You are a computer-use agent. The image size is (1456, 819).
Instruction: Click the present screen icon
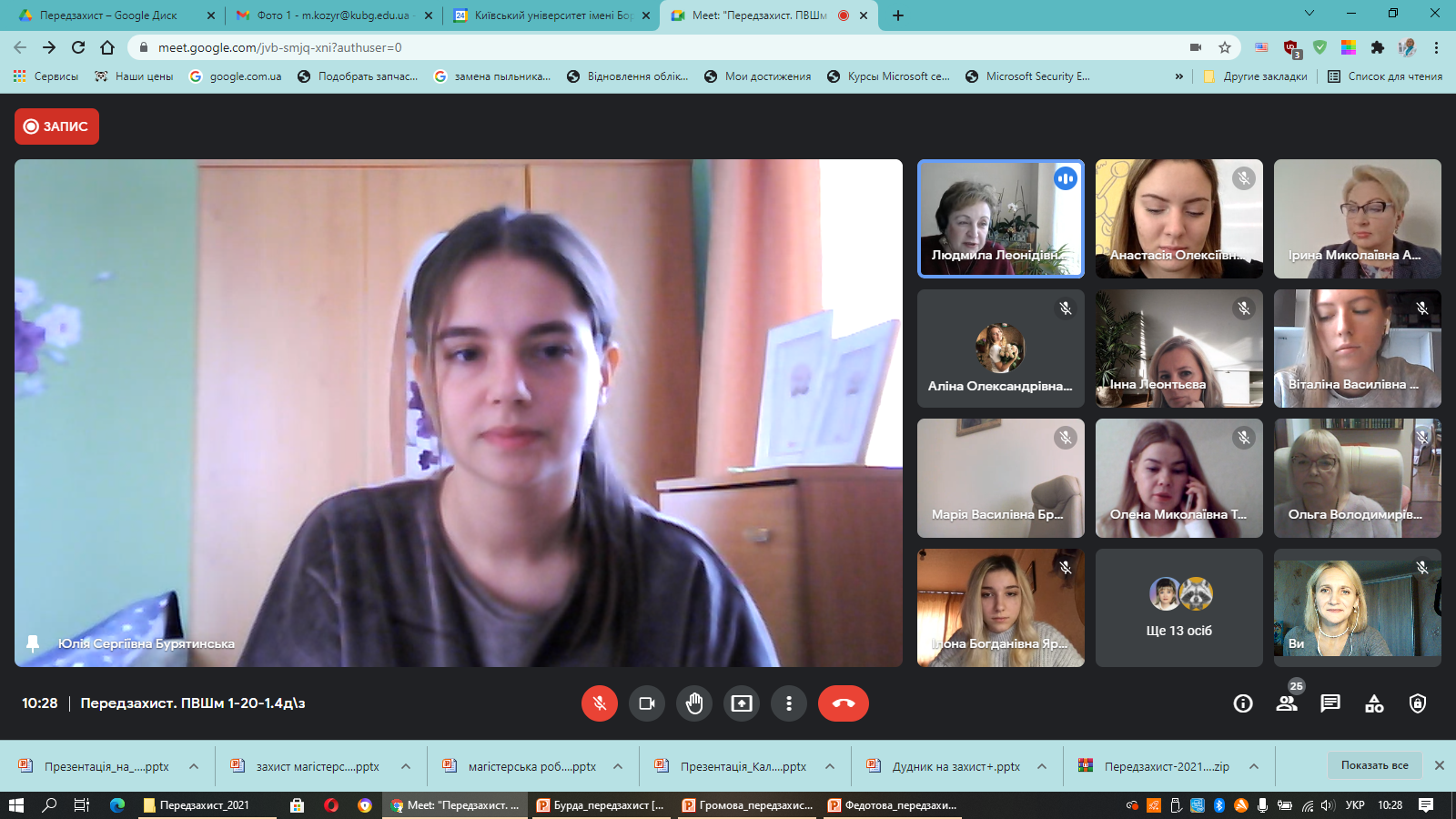click(742, 703)
